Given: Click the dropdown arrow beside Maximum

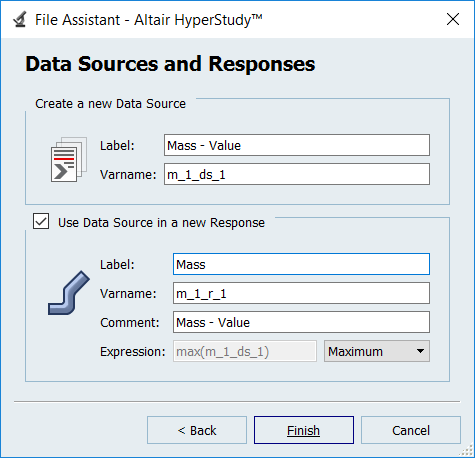Looking at the screenshot, I should point(420,351).
